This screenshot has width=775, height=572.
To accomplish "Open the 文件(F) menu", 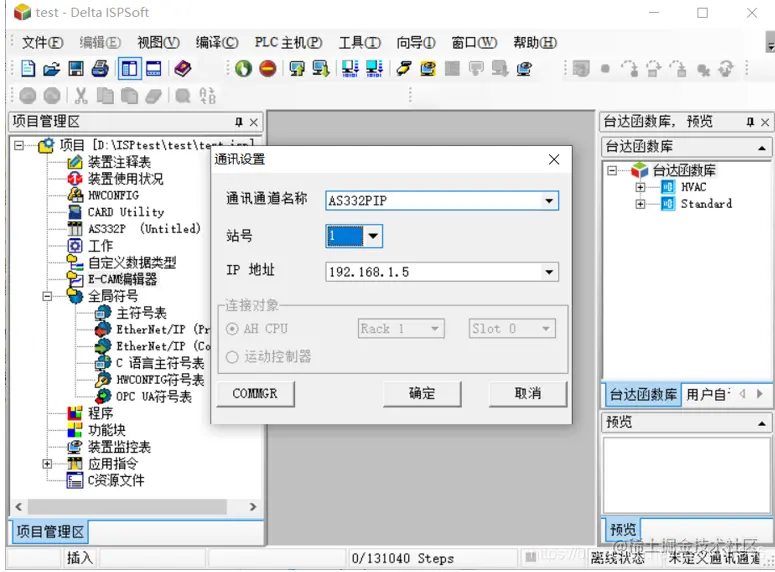I will [x=42, y=43].
